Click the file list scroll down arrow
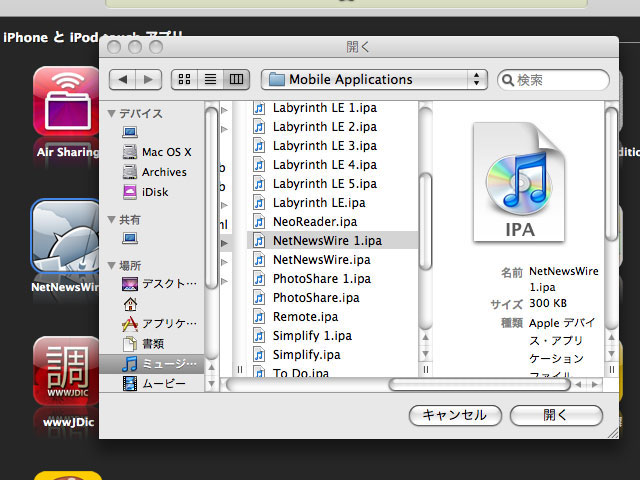 425,354
